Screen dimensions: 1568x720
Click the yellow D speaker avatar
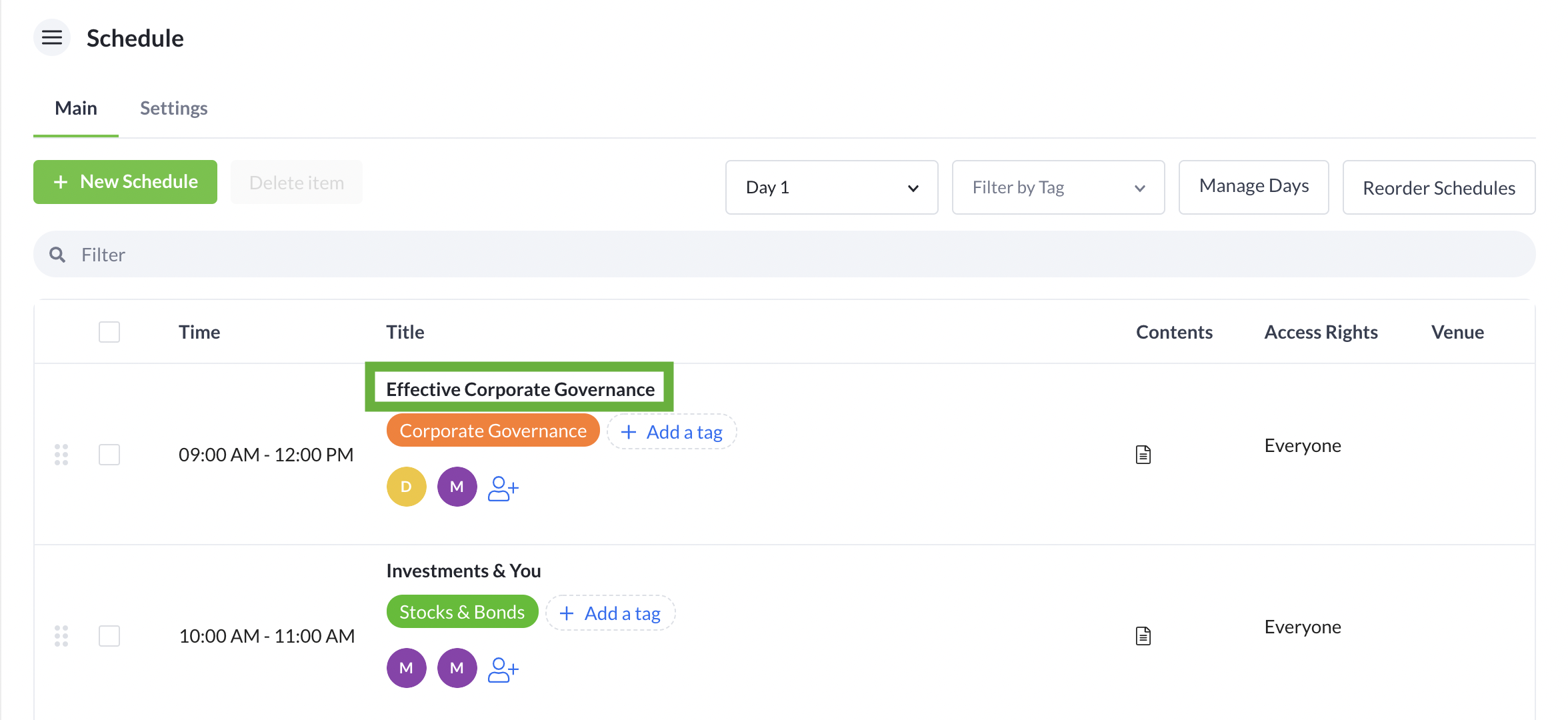406,487
